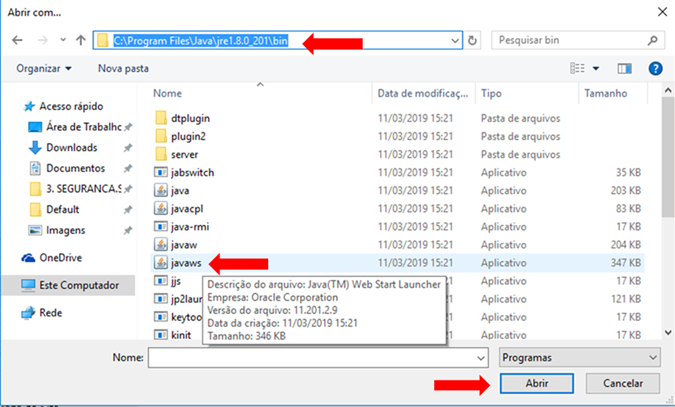The height and width of the screenshot is (407, 675).
Task: Sort by the Tamanho column
Action: (605, 93)
